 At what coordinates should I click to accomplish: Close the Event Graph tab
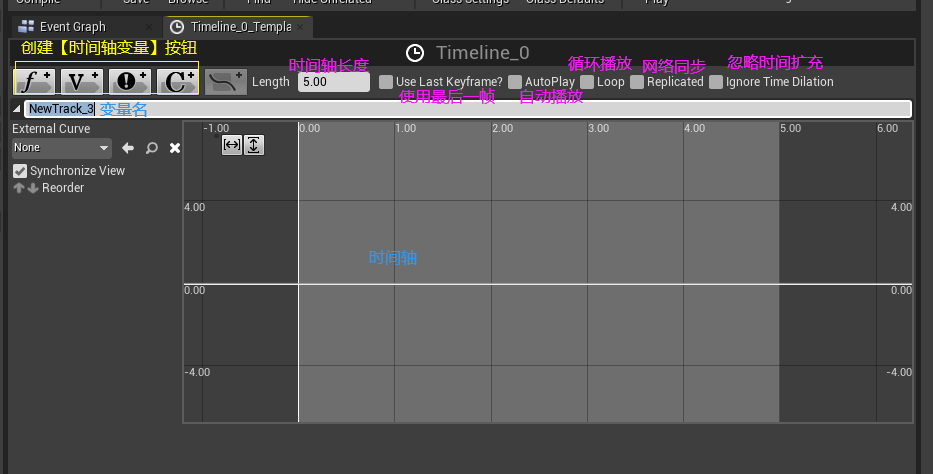point(149,27)
